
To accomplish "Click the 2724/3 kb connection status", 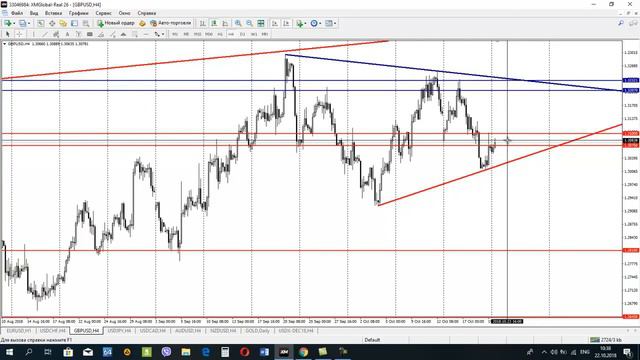I will point(607,340).
